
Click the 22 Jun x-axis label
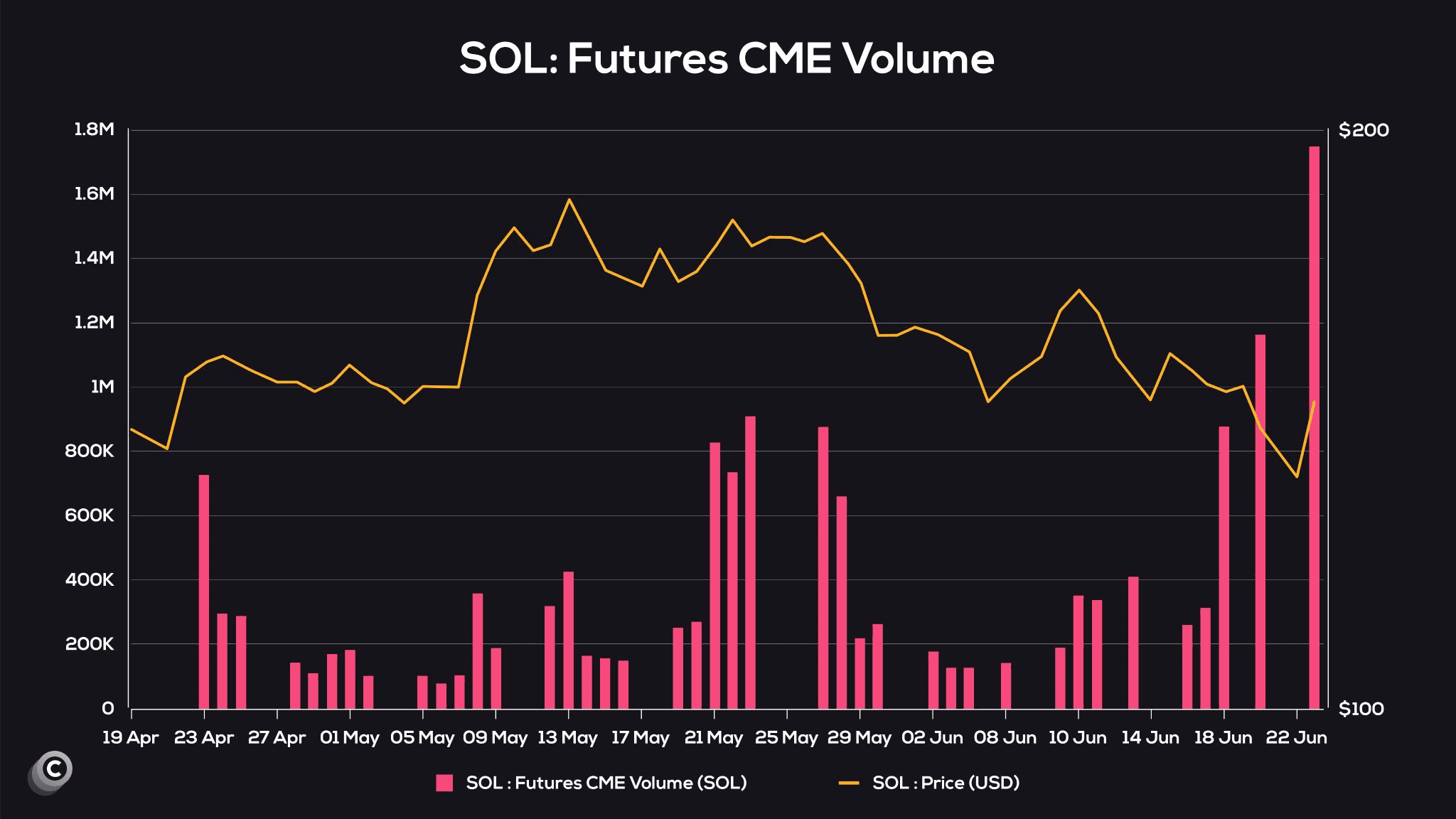pyautogui.click(x=1296, y=737)
